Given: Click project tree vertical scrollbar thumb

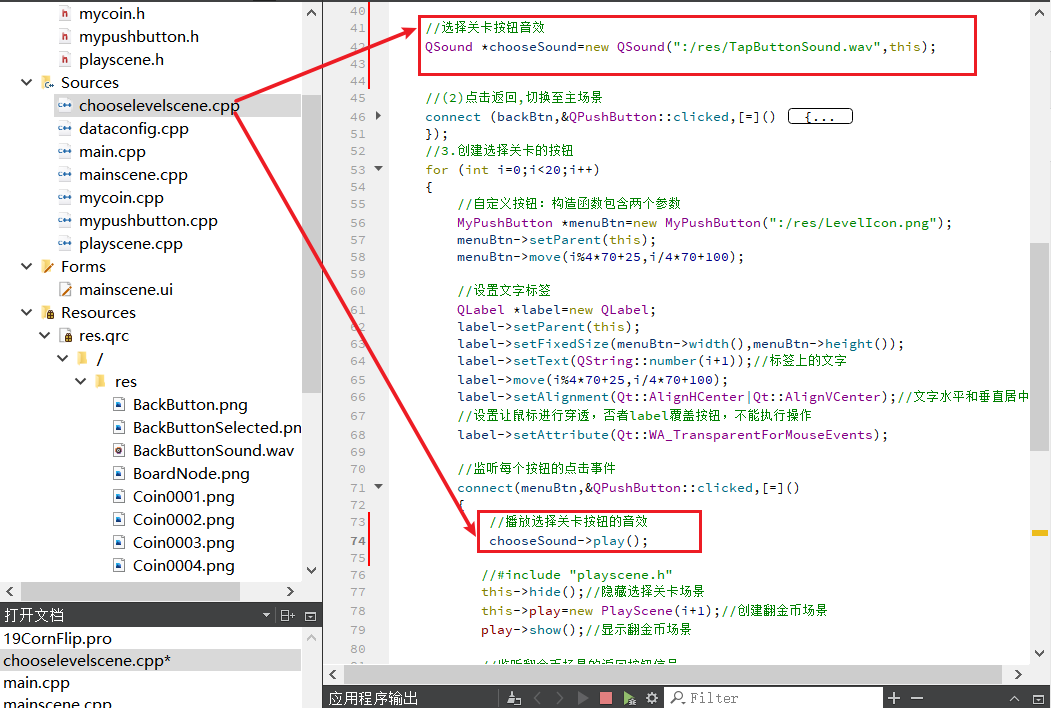Looking at the screenshot, I should (311, 243).
